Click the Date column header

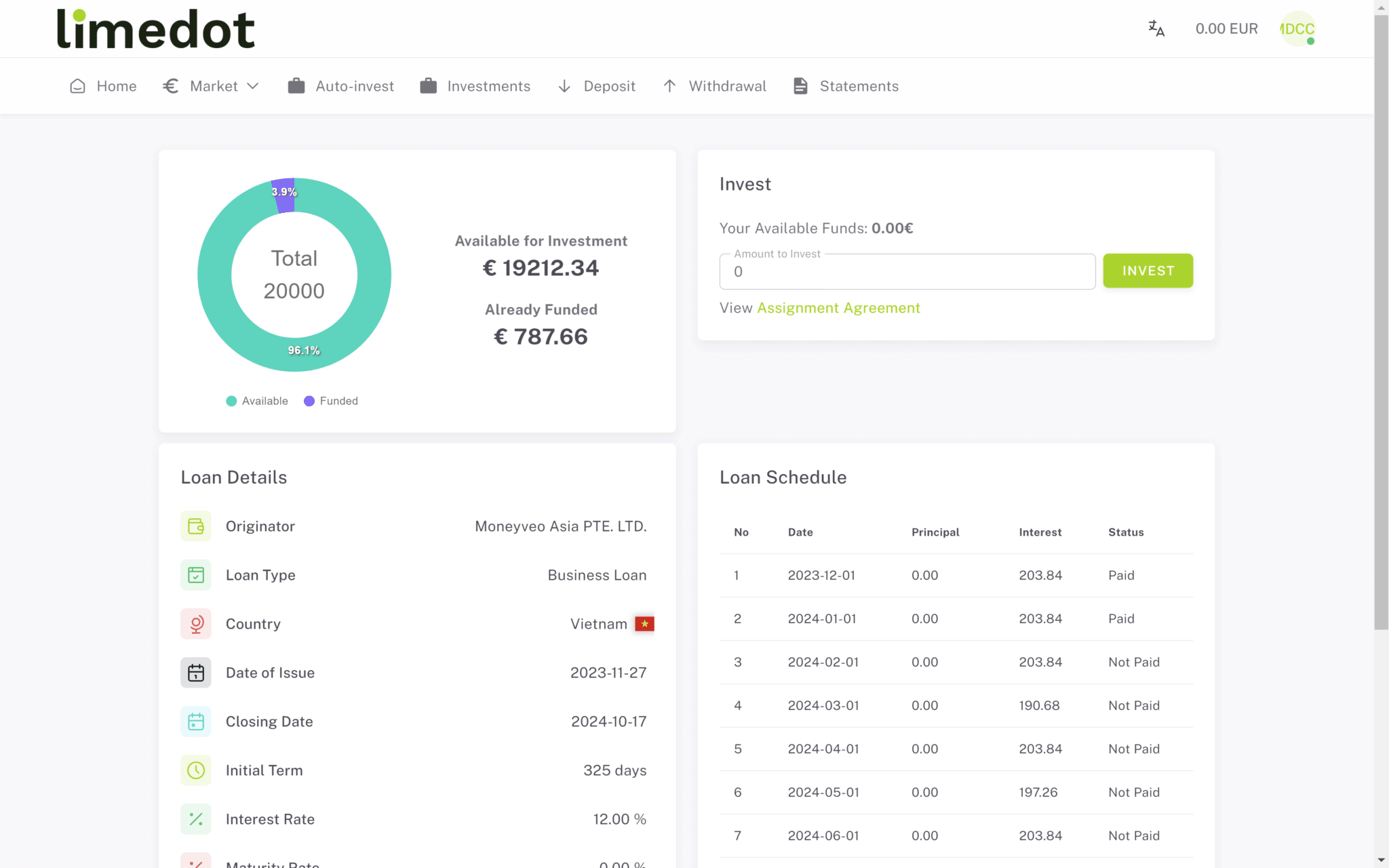[x=800, y=532]
